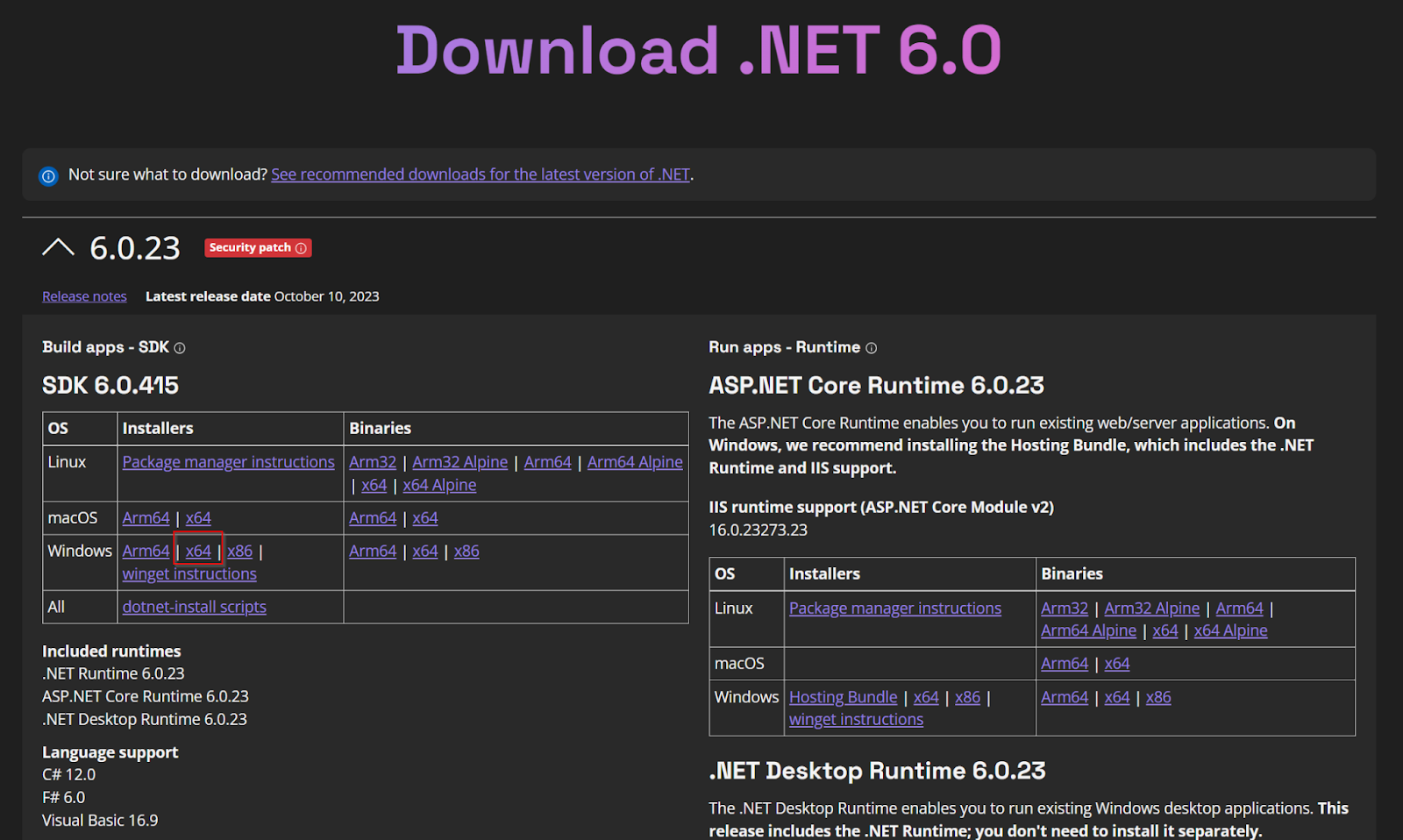Download the Windows Hosting Bundle
Screen dimensions: 1403x840
click(843, 697)
